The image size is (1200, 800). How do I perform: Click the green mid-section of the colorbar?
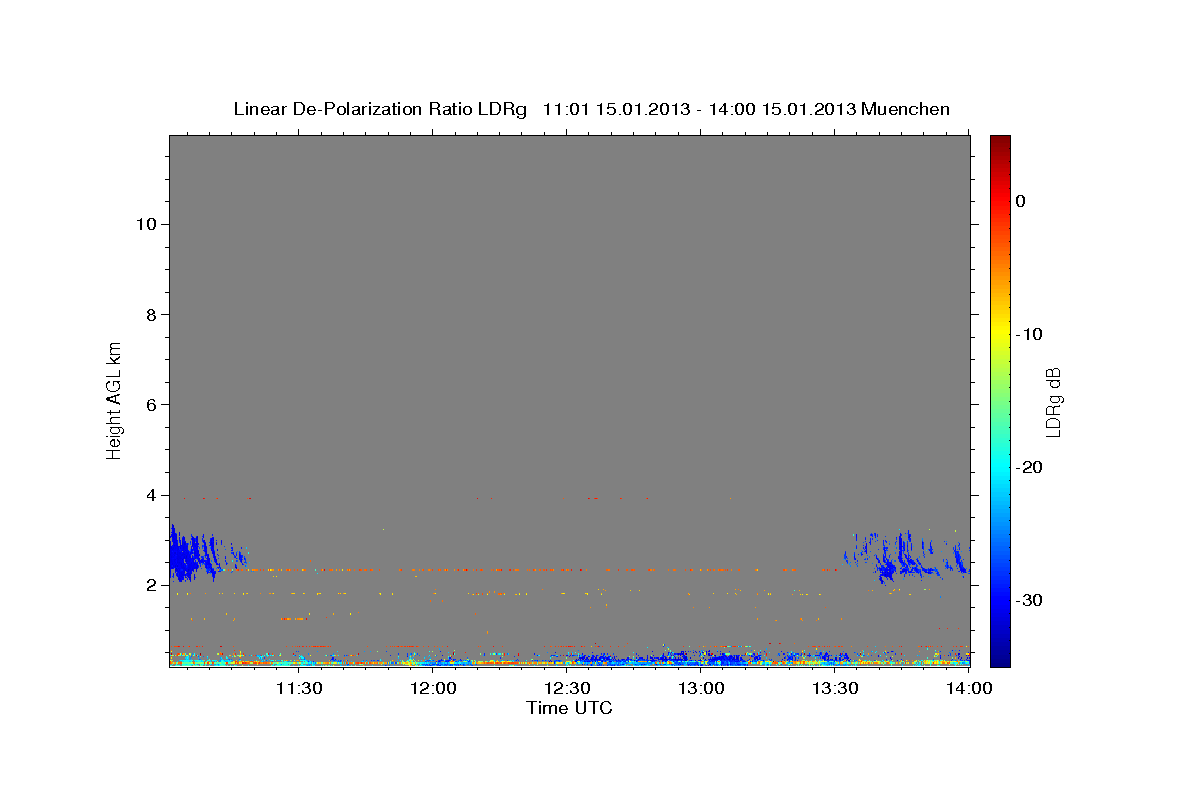pyautogui.click(x=1000, y=400)
